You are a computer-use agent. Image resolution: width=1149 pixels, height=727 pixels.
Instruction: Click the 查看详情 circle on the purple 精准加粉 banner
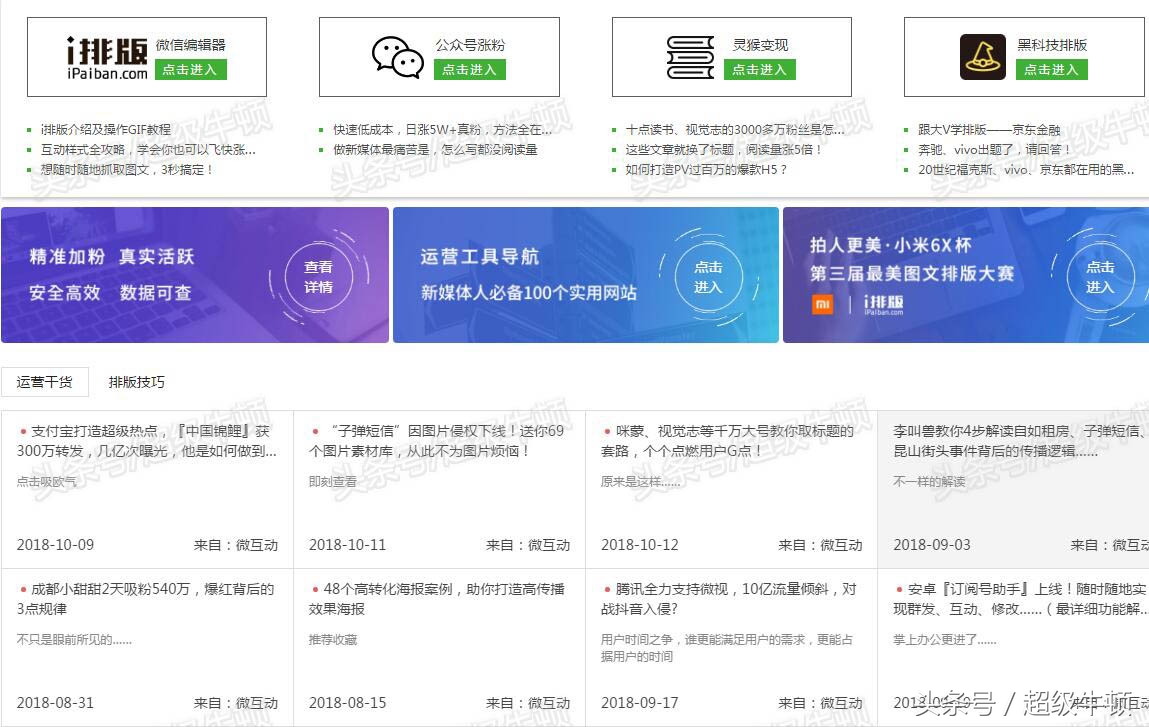(x=318, y=274)
